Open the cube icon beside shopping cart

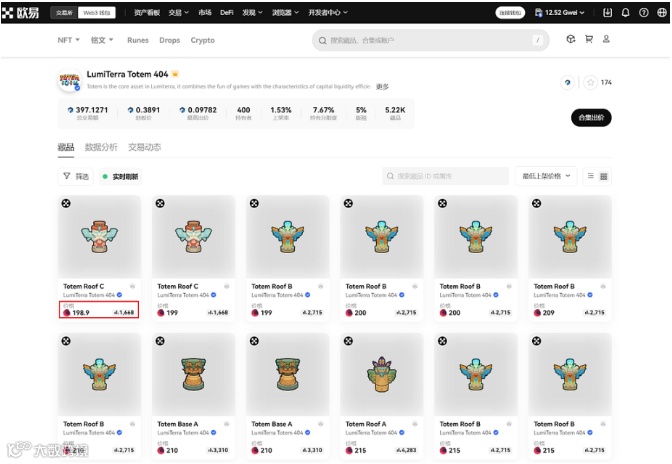point(570,39)
